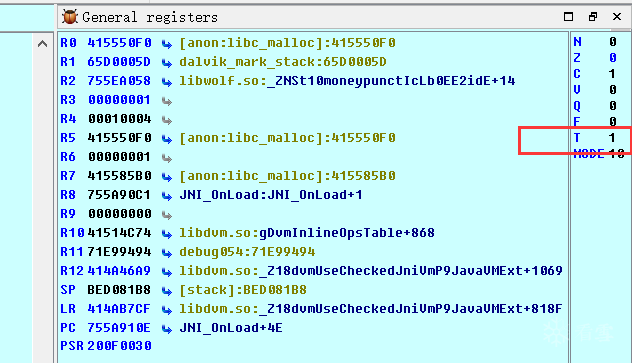Screen dimensions: 632x363
Task: Follow the jump arrow next to R2
Action: coord(166,81)
